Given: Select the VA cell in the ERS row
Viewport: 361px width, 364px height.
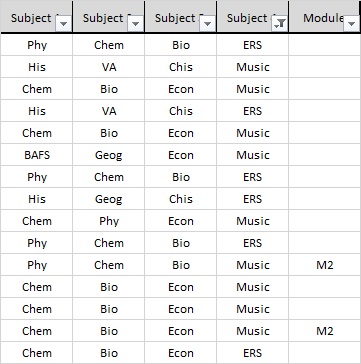Looking at the screenshot, I should click(109, 111).
